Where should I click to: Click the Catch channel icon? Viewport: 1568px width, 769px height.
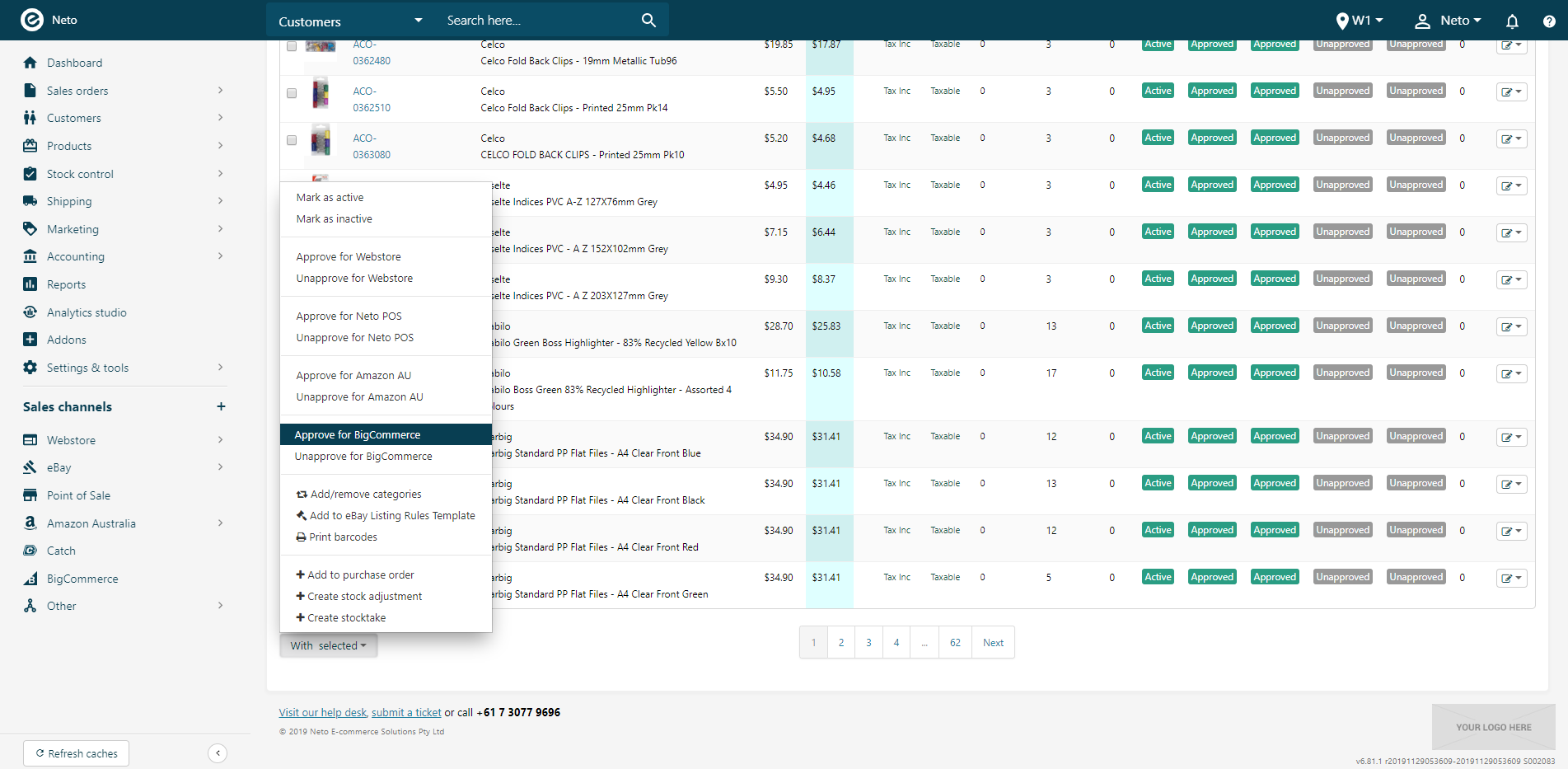[30, 551]
